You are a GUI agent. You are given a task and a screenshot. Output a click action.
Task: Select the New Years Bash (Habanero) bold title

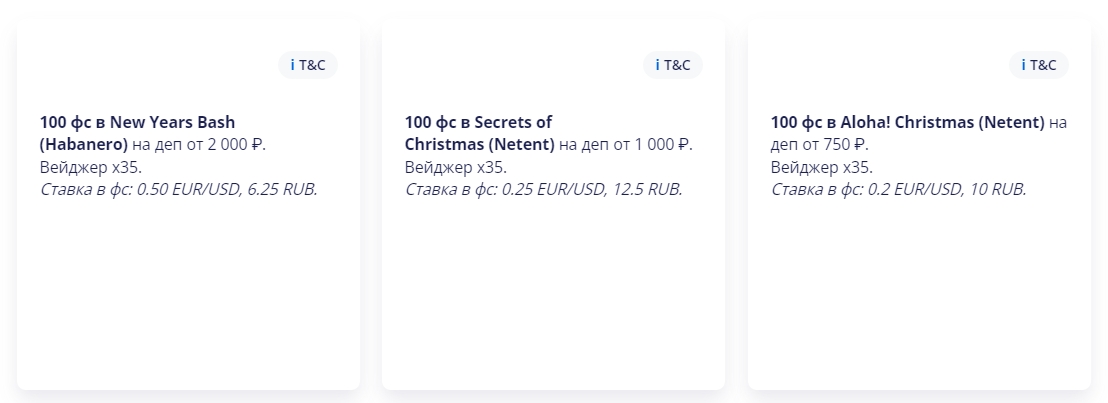(x=137, y=134)
